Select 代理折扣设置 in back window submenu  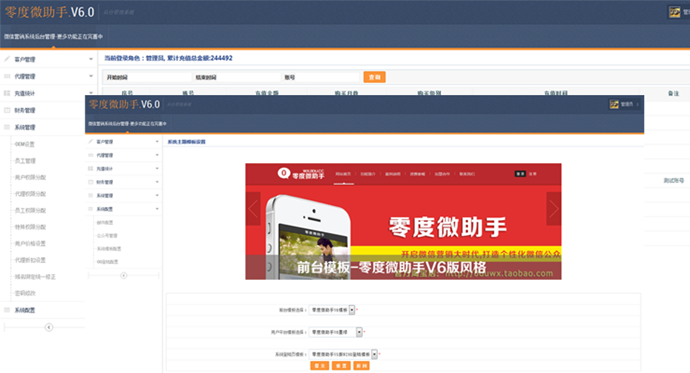[x=30, y=260]
